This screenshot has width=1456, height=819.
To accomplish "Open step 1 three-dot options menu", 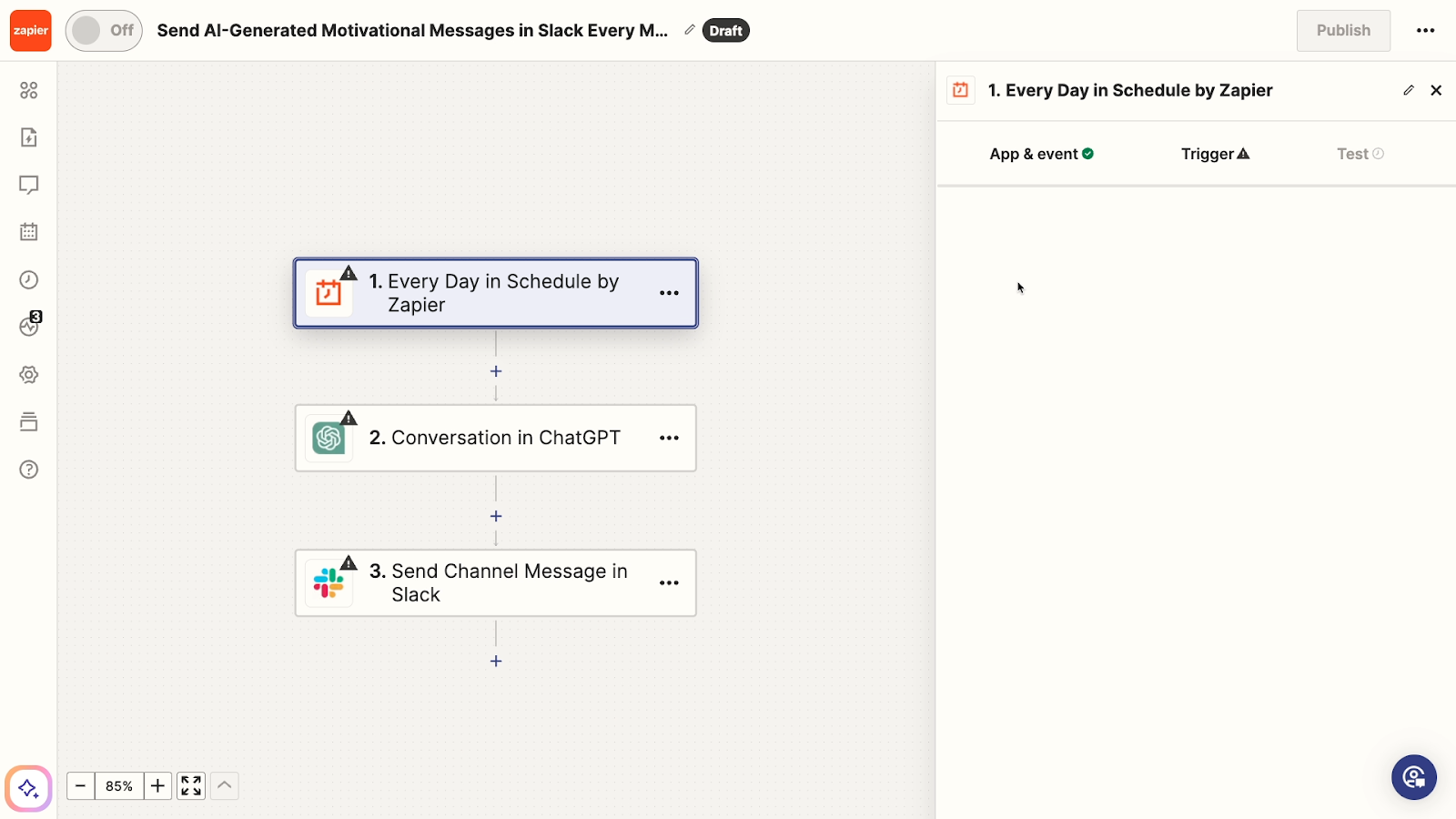I will [x=669, y=293].
